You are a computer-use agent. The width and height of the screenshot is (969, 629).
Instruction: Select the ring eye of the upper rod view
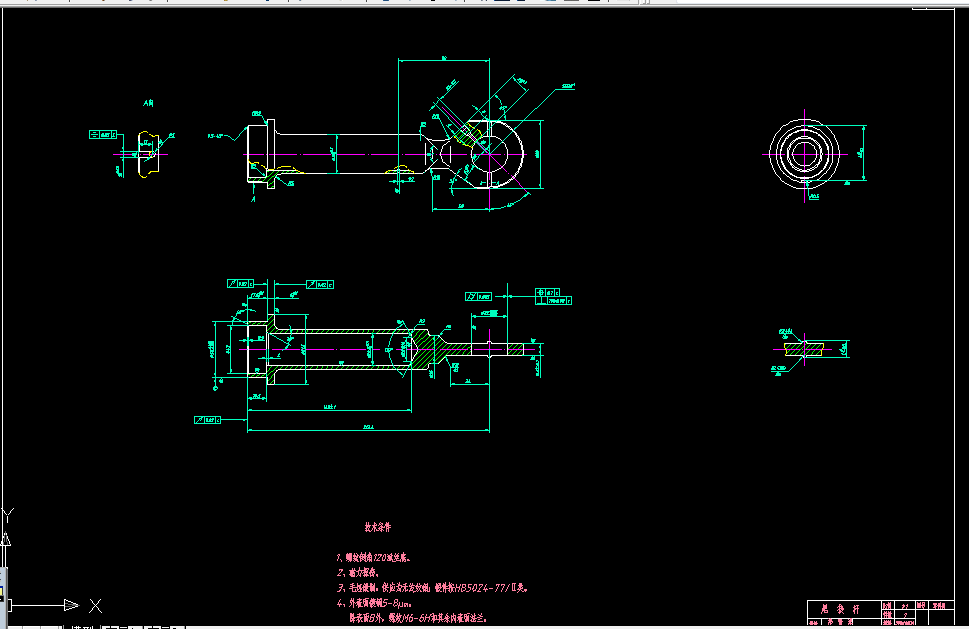(489, 154)
